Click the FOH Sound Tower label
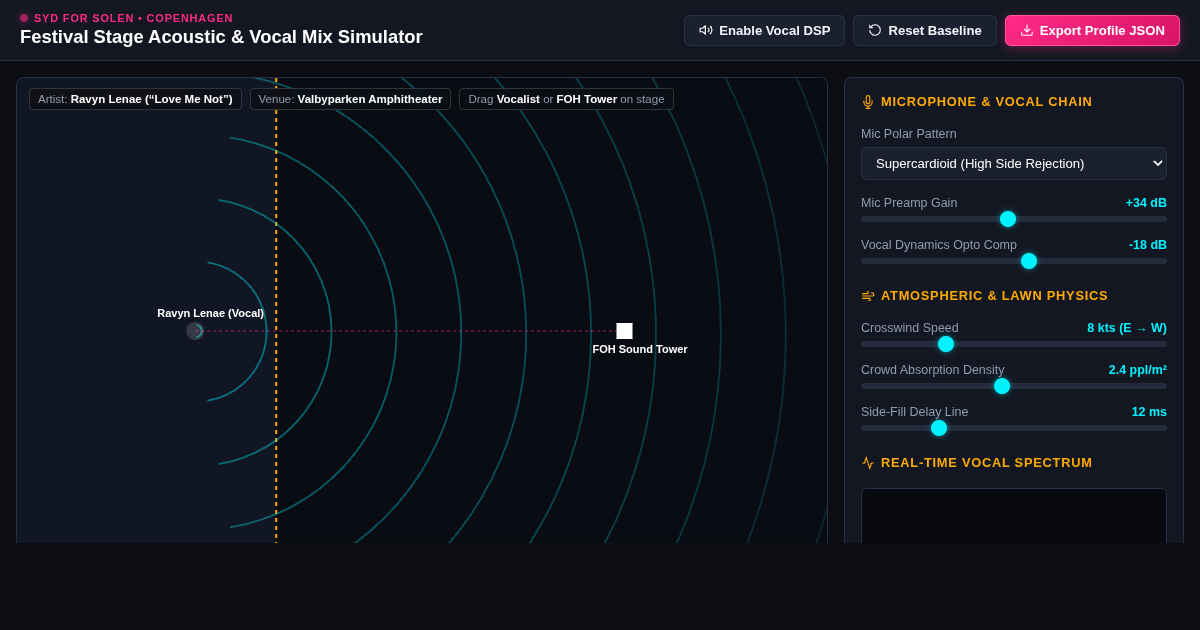Viewport: 1200px width, 630px height. click(x=640, y=349)
